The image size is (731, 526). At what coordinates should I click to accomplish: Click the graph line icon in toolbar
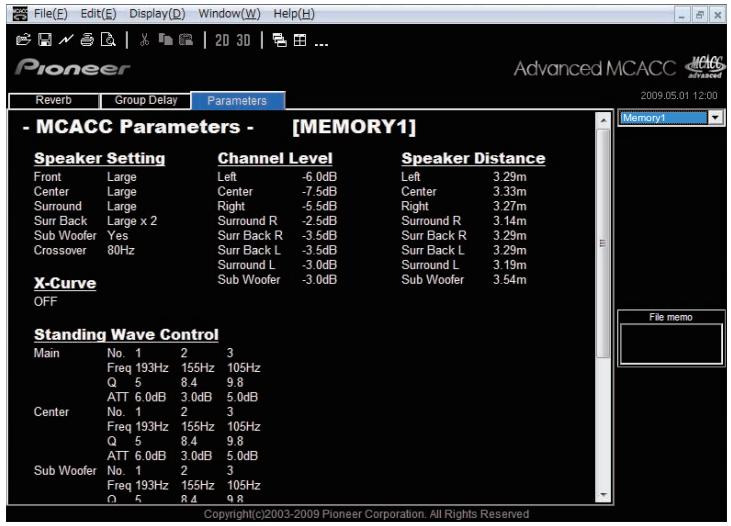pos(66,40)
